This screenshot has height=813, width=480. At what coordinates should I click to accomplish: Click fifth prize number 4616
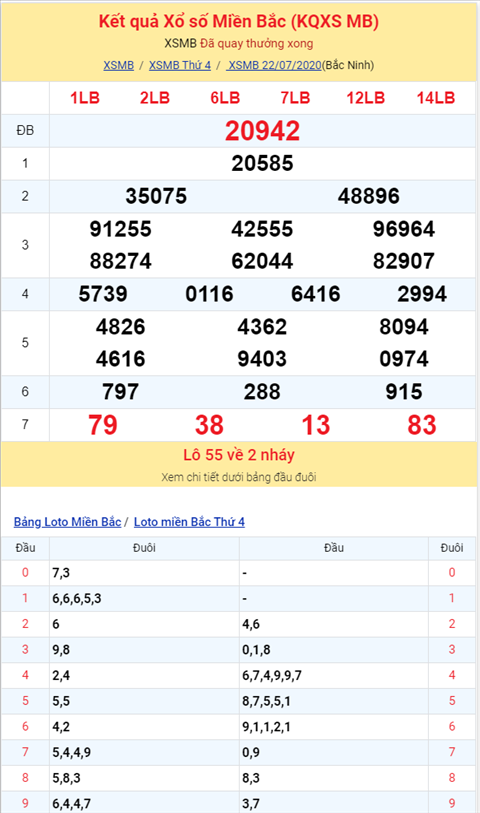pyautogui.click(x=121, y=359)
